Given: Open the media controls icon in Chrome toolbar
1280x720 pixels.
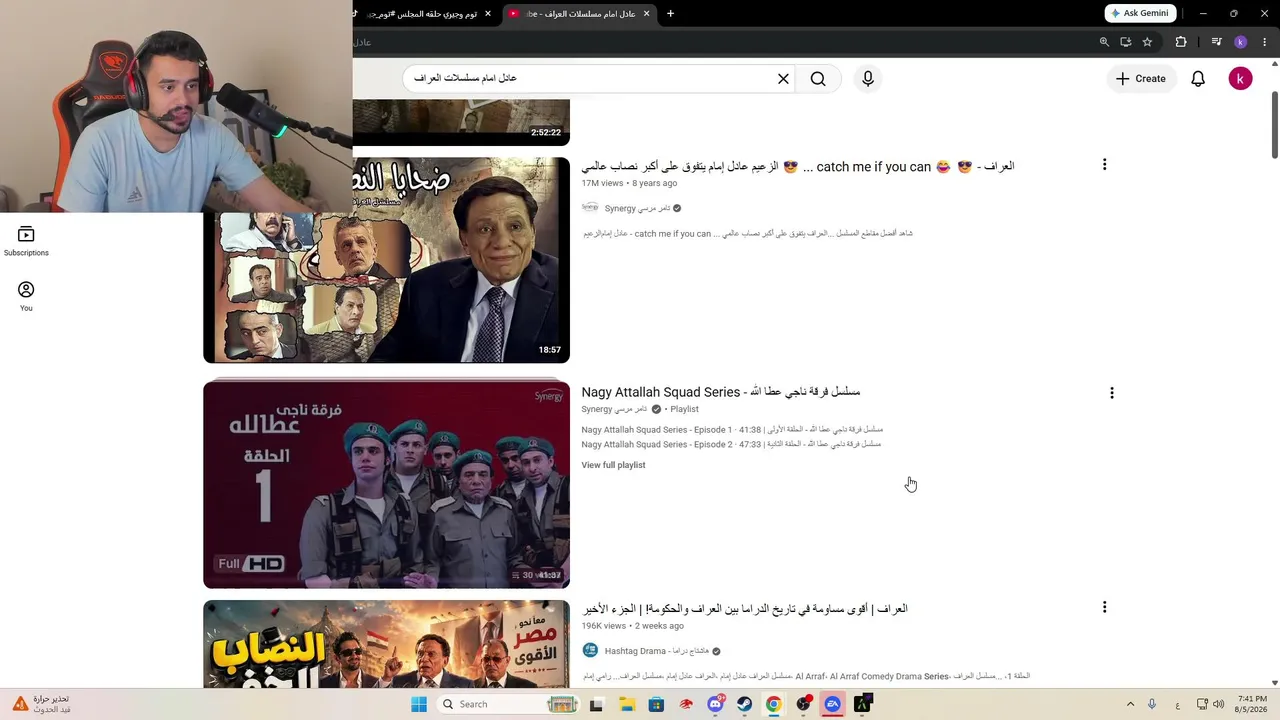Looking at the screenshot, I should click(x=1216, y=42).
